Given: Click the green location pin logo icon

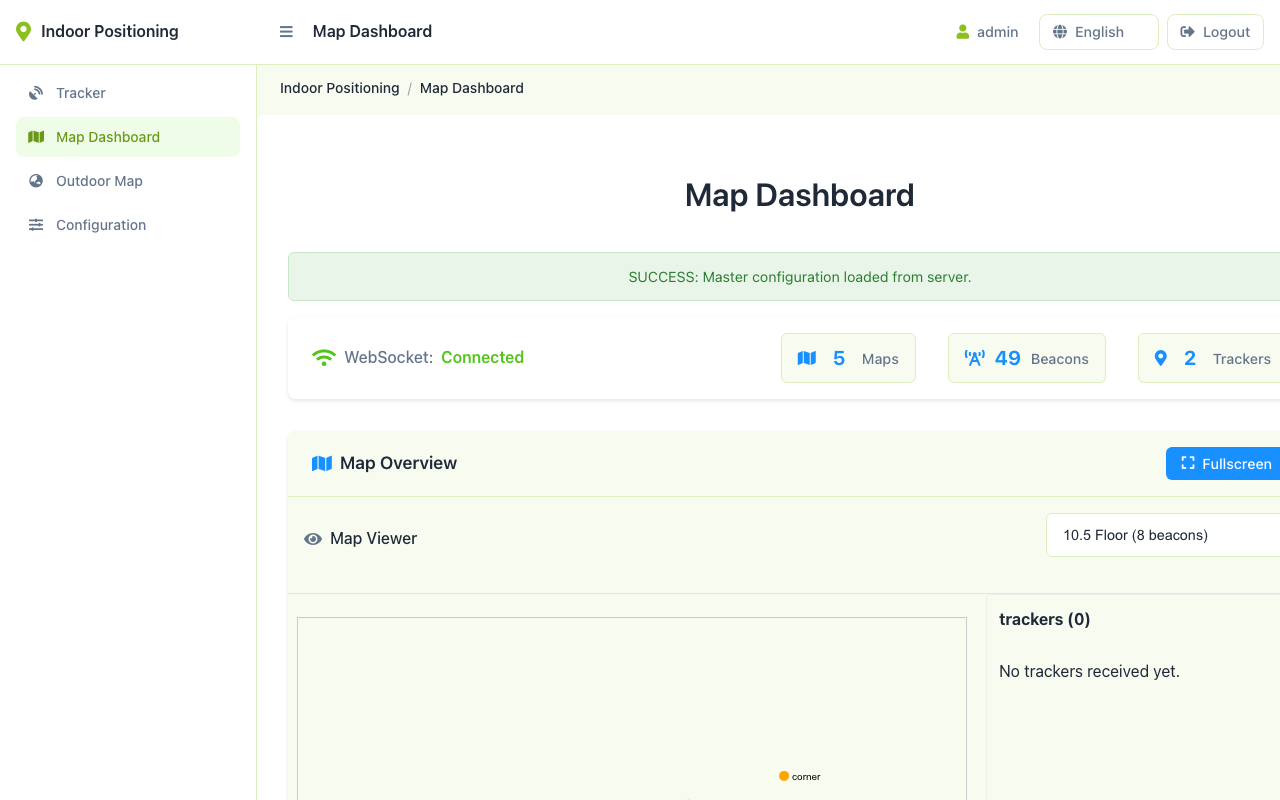Looking at the screenshot, I should [24, 32].
